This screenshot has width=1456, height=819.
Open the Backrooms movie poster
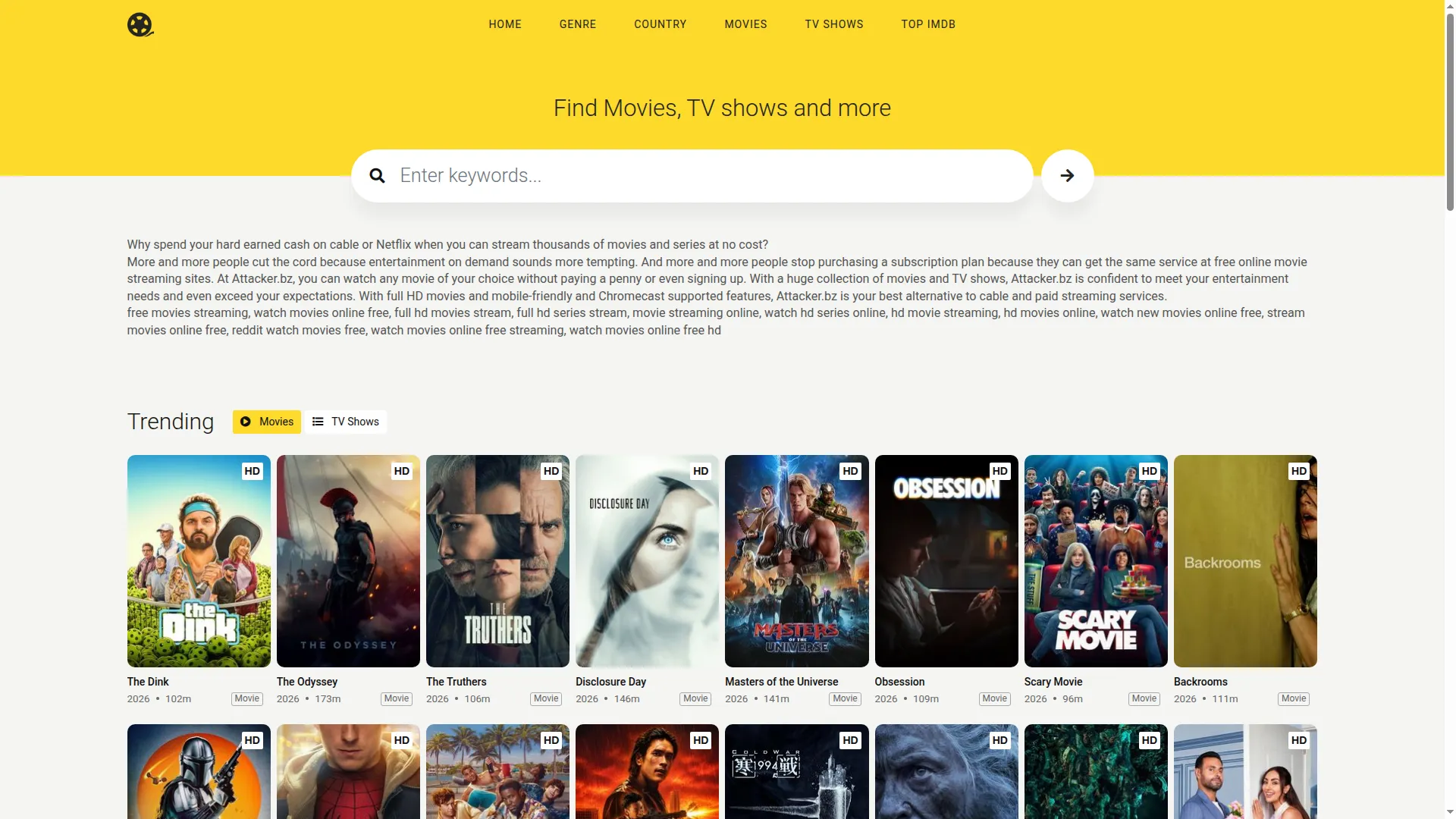[x=1245, y=561]
